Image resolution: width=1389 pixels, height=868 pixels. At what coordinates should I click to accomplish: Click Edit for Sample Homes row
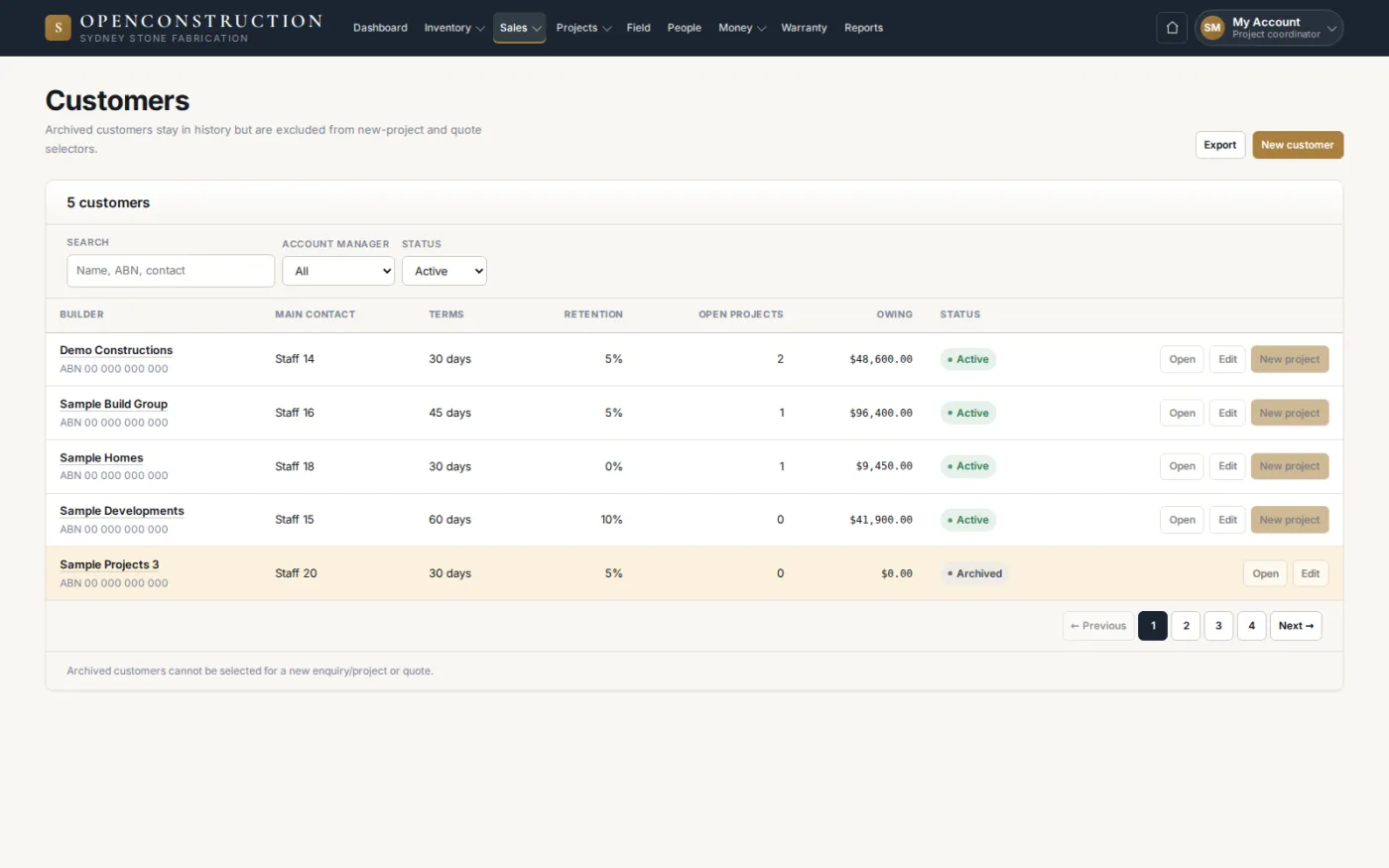click(x=1227, y=466)
